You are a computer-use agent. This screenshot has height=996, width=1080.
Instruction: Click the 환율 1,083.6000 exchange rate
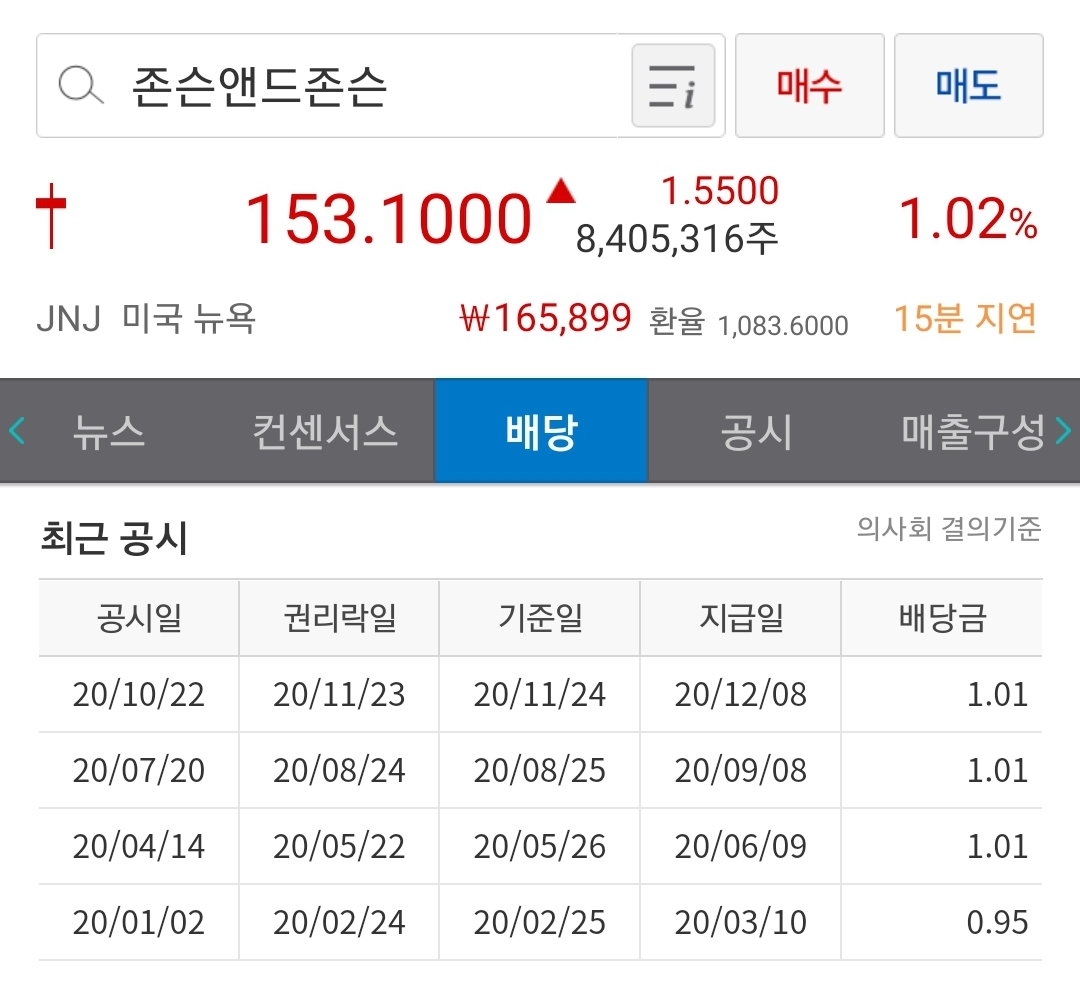749,322
